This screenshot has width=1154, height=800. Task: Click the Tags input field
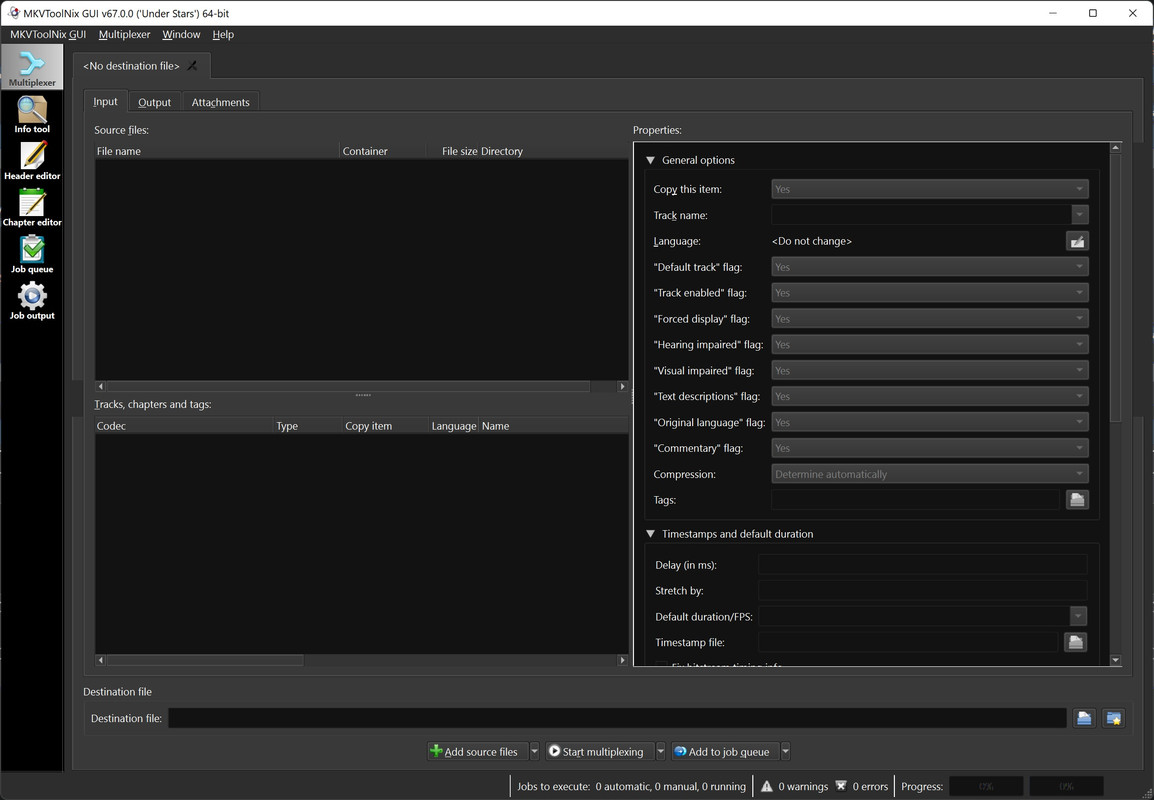pyautogui.click(x=915, y=500)
